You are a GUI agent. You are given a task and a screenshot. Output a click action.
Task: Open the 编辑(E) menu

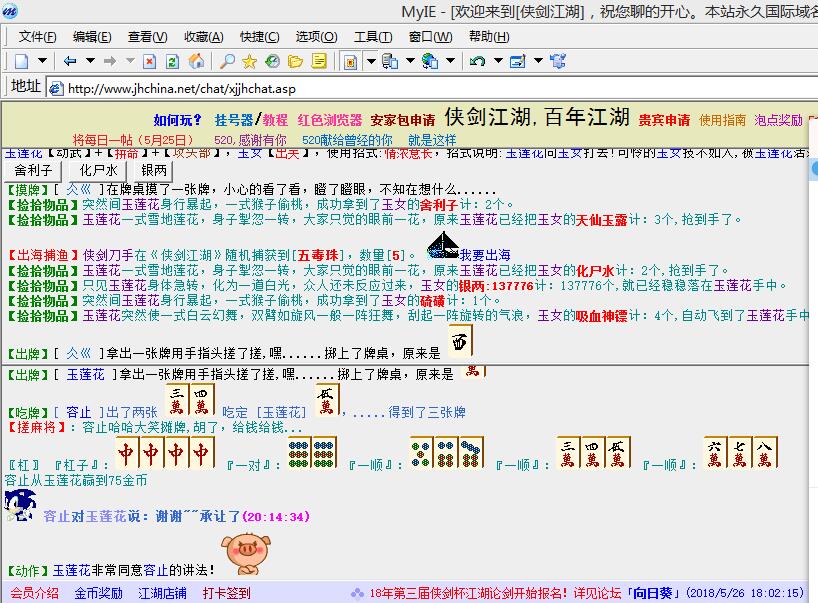[x=92, y=37]
